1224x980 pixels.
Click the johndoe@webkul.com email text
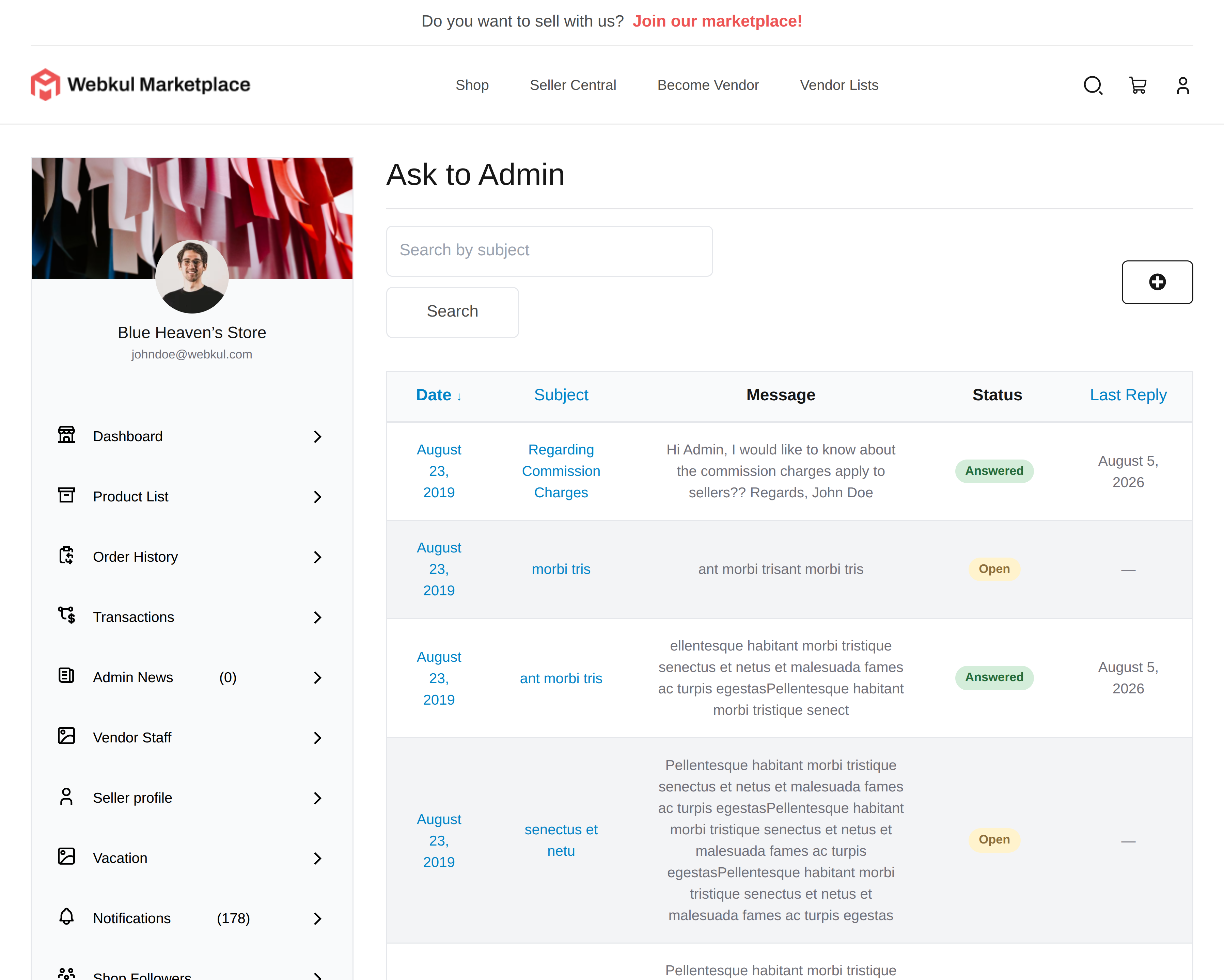click(x=192, y=354)
